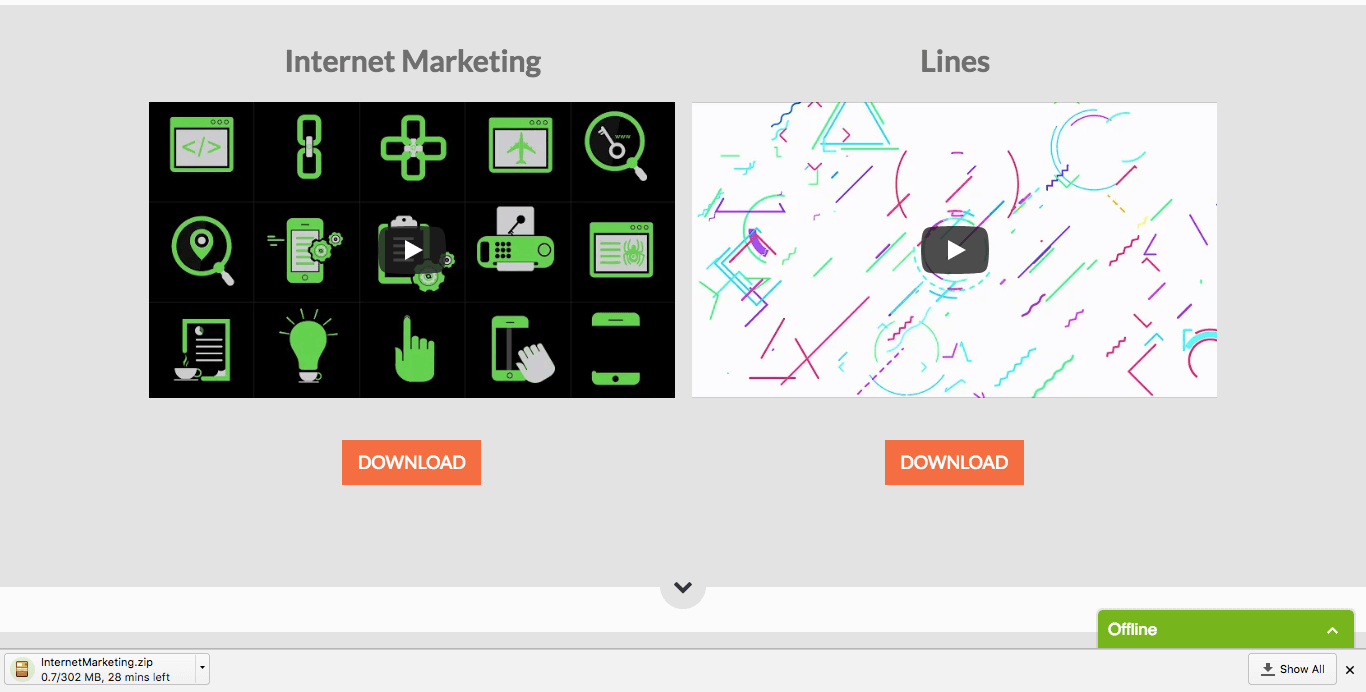
Task: Open InternetMarketing.zip download options arrow
Action: 202,667
